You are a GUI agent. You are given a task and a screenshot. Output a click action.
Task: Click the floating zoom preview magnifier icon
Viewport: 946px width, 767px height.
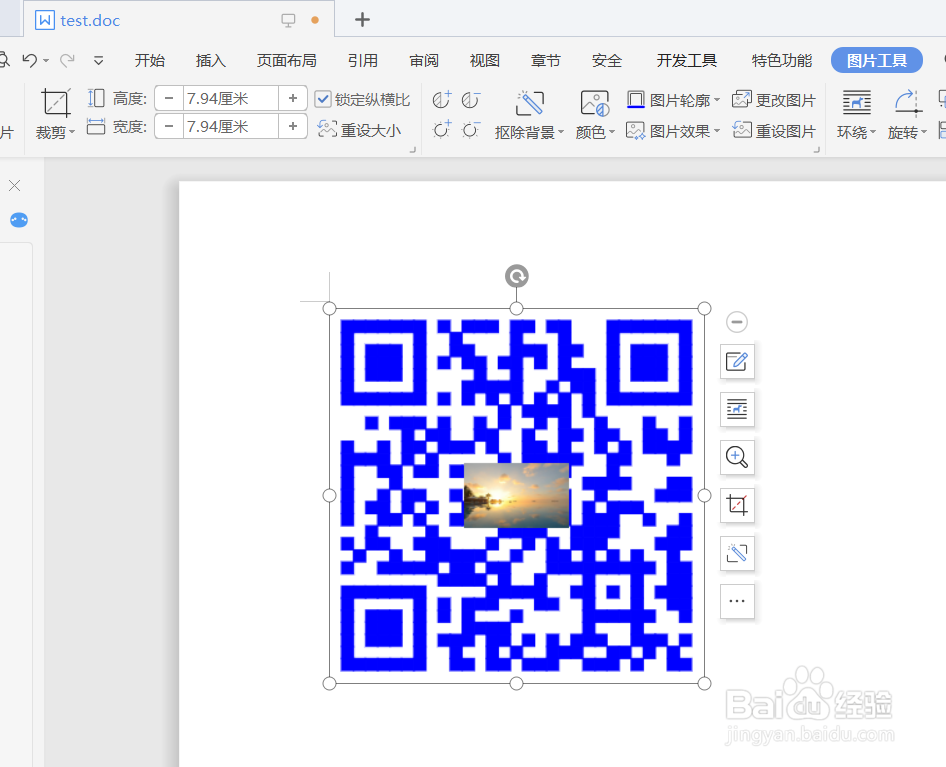tap(737, 457)
